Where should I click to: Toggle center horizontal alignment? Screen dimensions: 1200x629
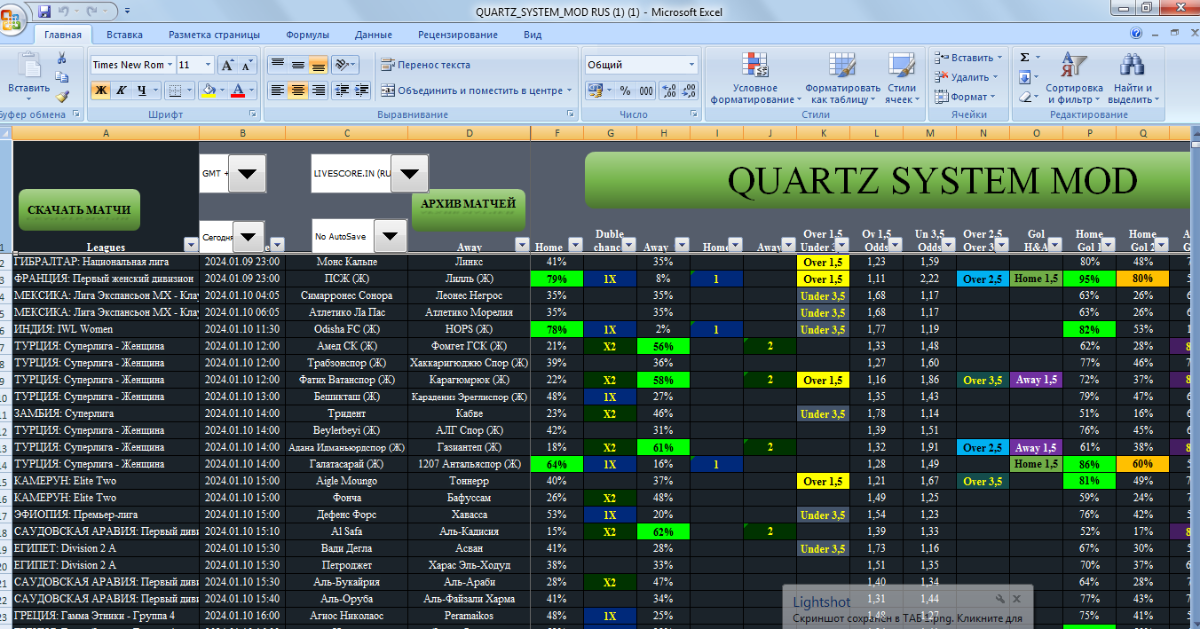click(x=297, y=90)
